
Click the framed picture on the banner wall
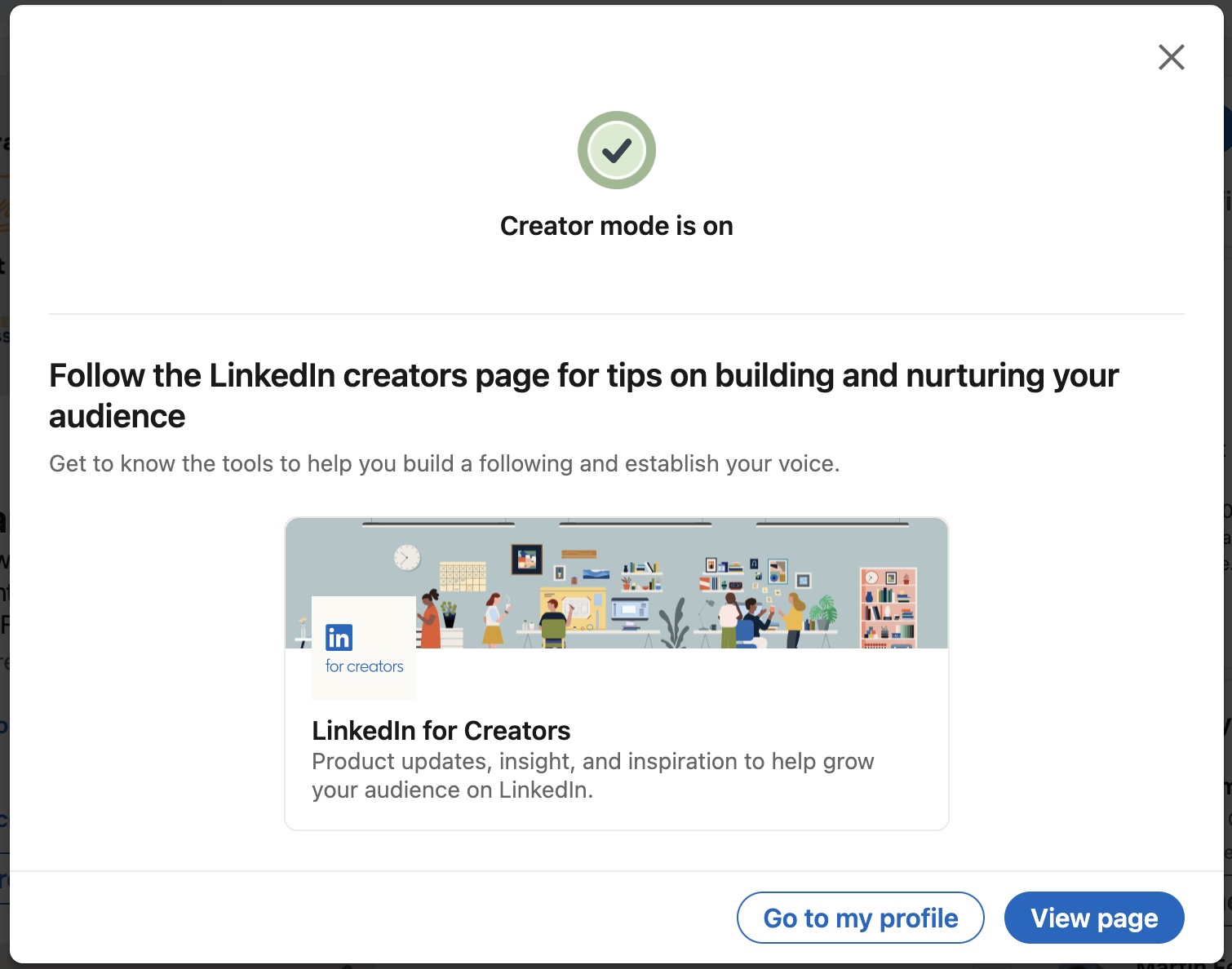click(x=527, y=560)
